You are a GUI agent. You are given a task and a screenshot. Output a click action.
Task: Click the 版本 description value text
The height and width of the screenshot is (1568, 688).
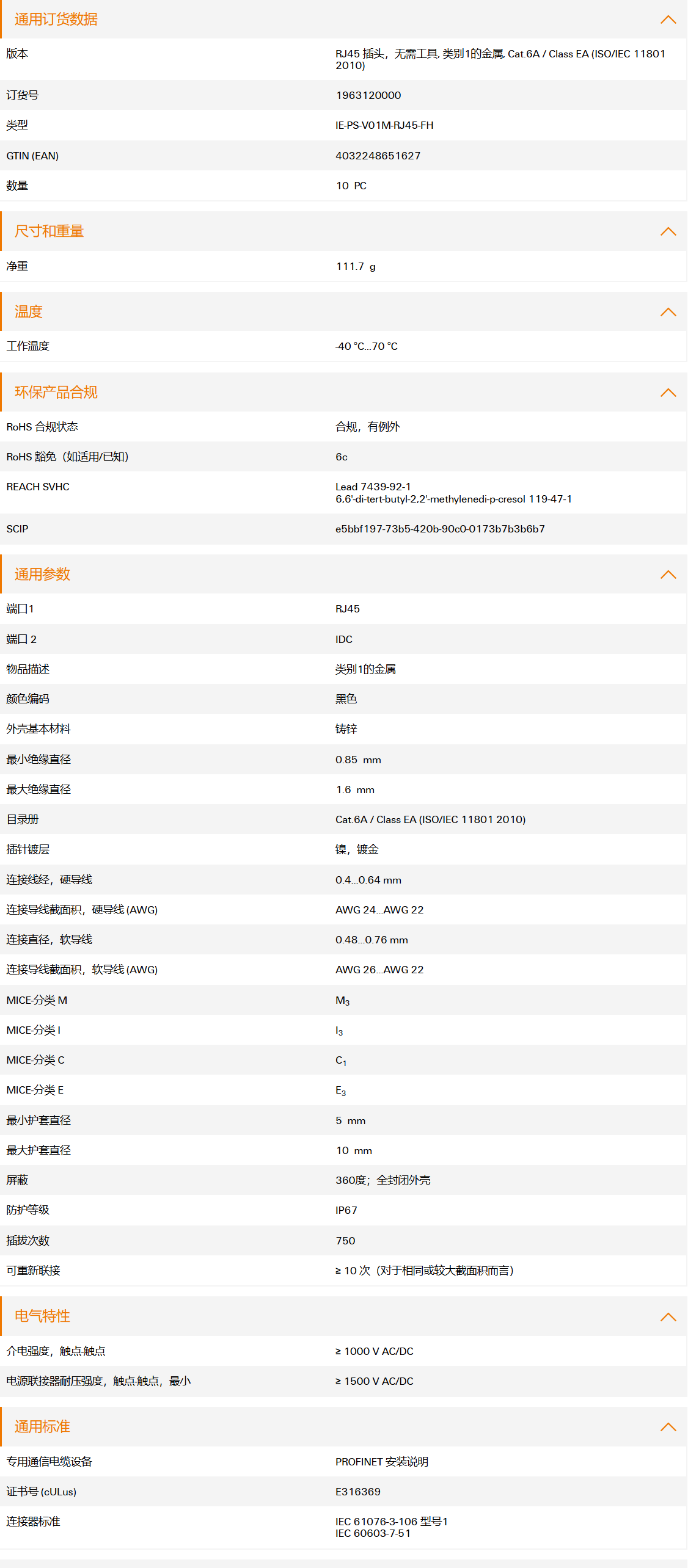click(x=500, y=59)
